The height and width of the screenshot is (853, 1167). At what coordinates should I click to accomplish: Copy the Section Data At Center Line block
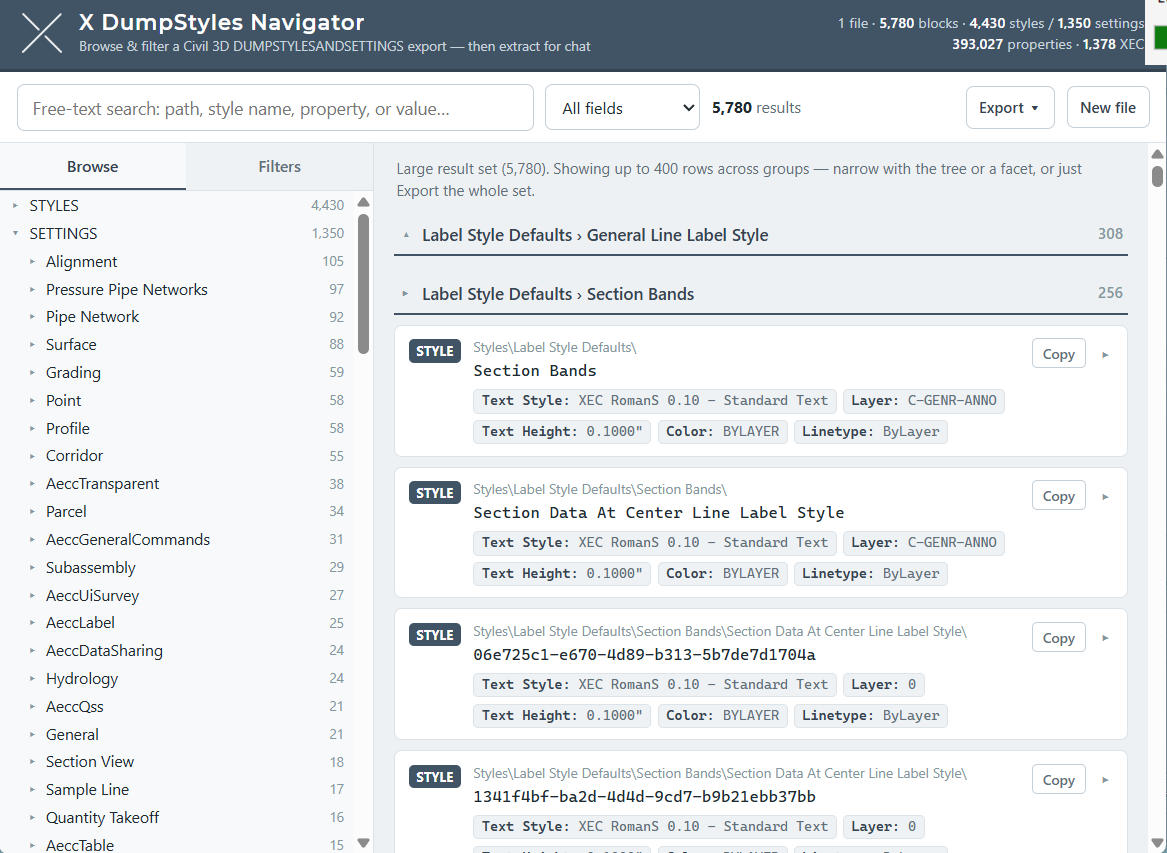click(1058, 496)
